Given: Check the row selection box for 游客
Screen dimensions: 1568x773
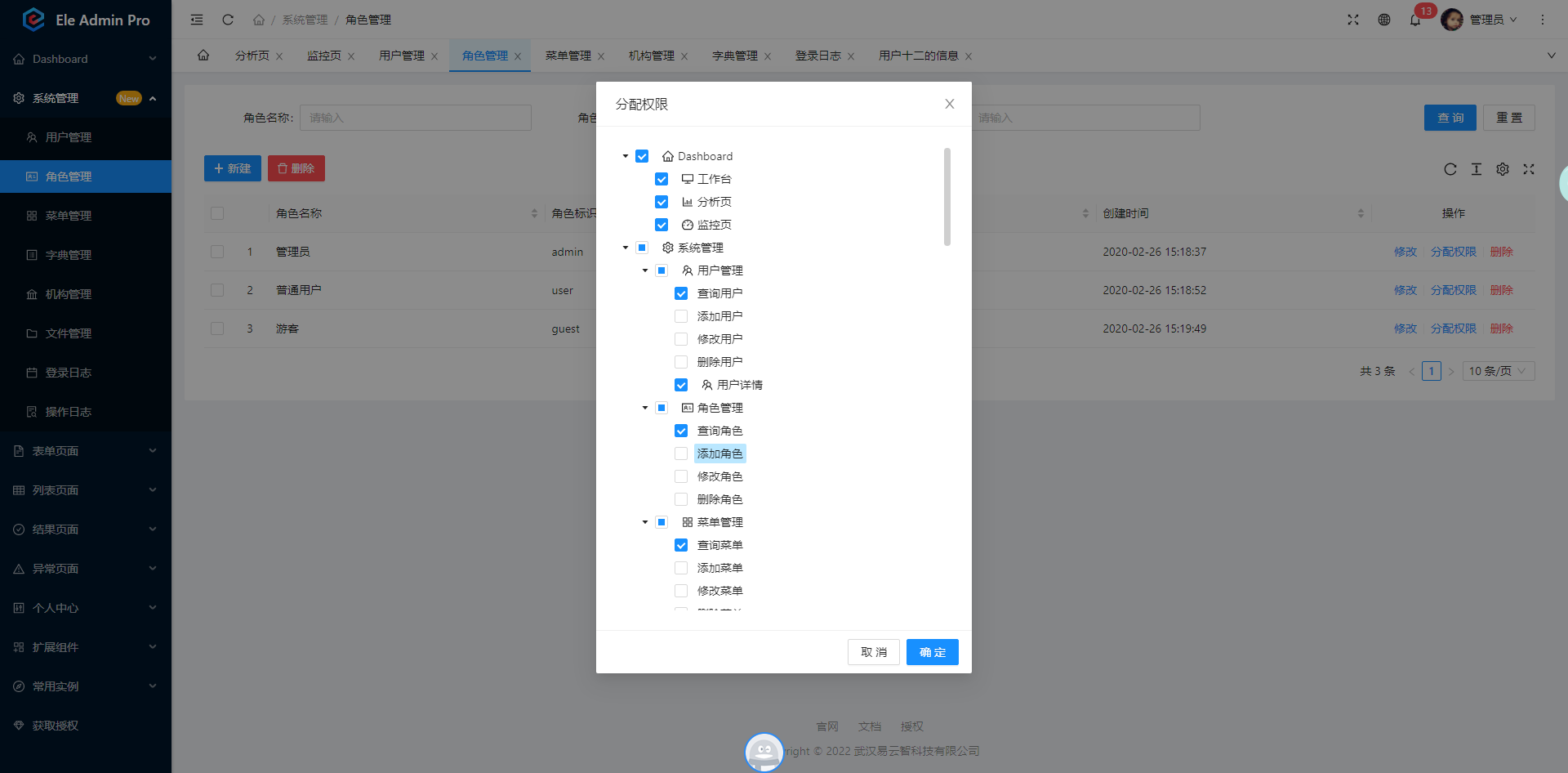Looking at the screenshot, I should click(x=217, y=328).
